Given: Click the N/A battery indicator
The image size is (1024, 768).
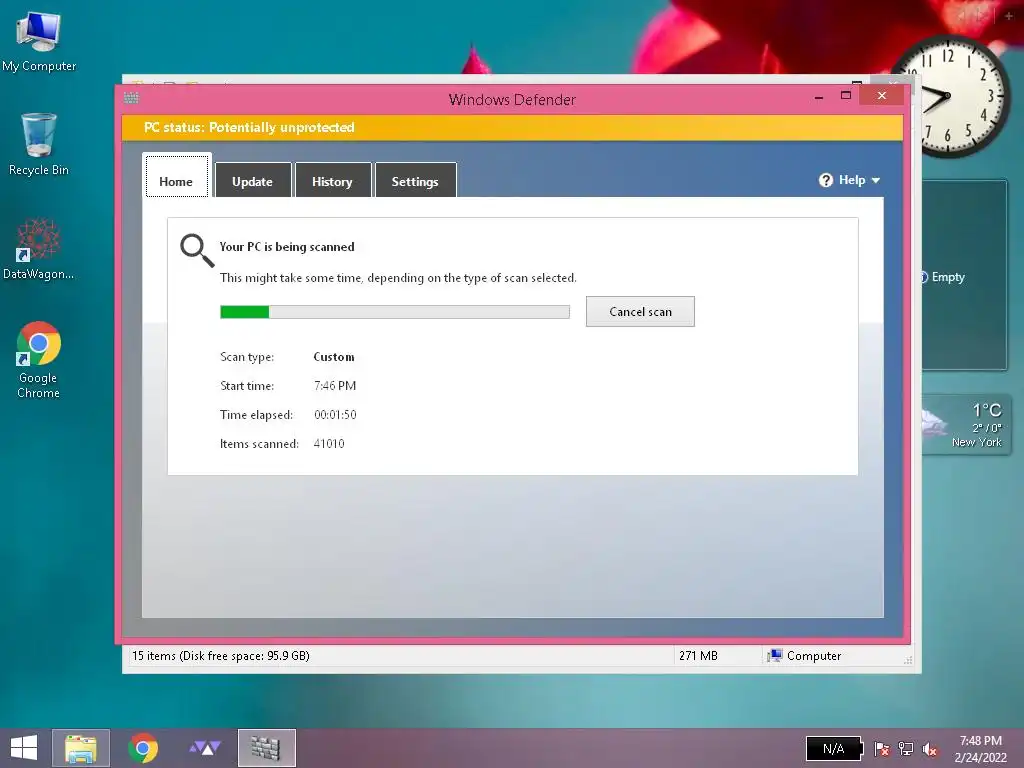Looking at the screenshot, I should (834, 748).
